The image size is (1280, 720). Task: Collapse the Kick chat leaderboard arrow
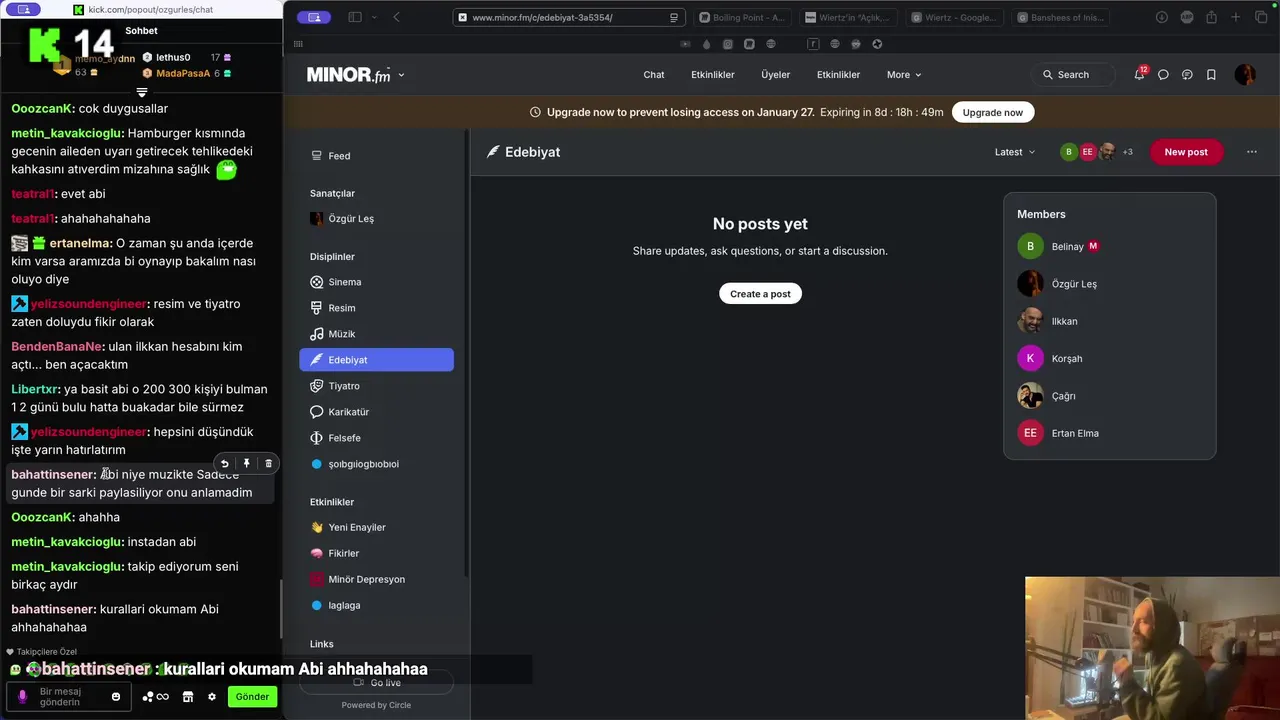[x=142, y=92]
